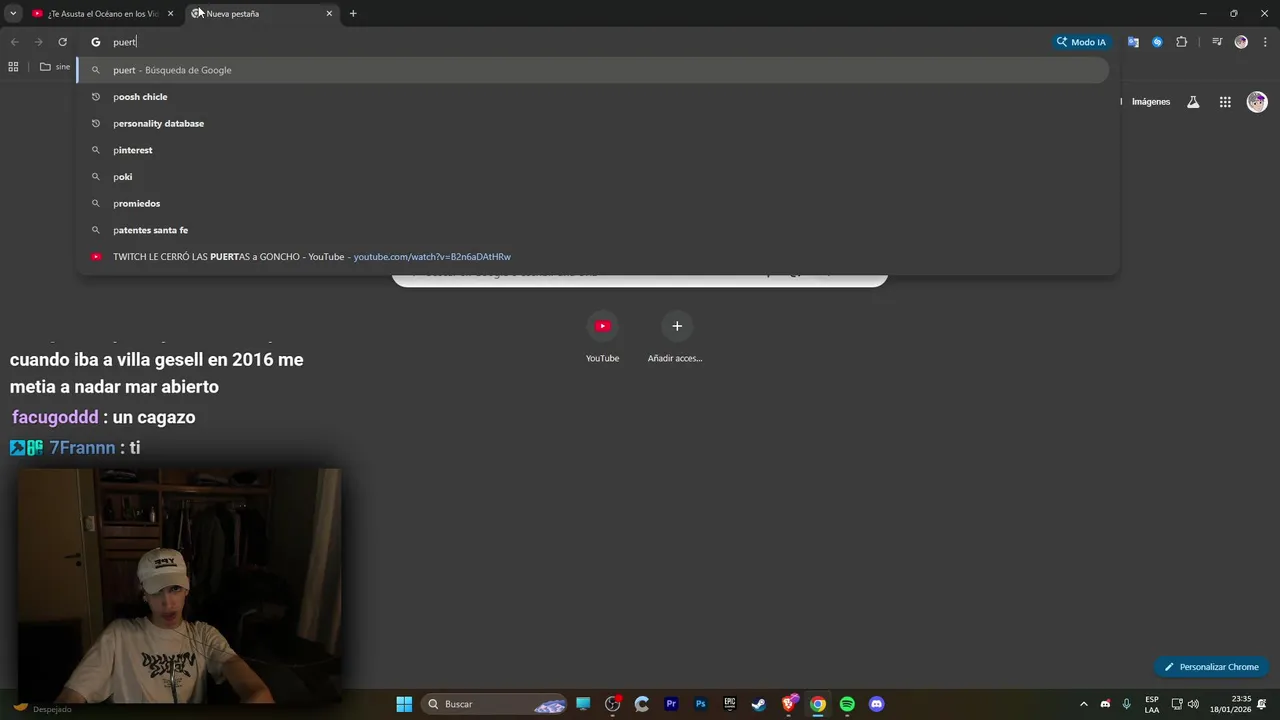Go back with the back arrow

(x=14, y=42)
